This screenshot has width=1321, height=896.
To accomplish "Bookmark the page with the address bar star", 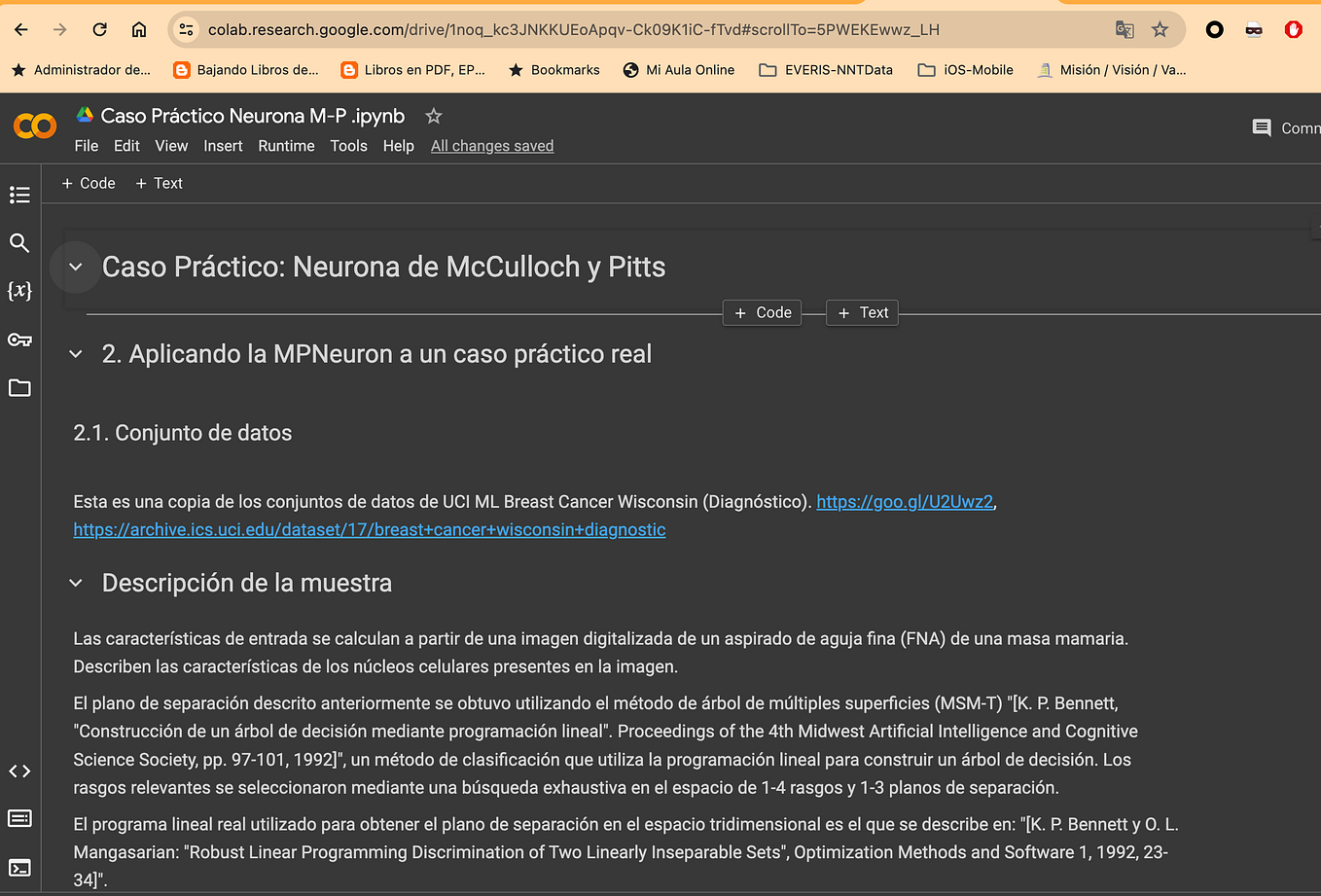I will click(1160, 30).
